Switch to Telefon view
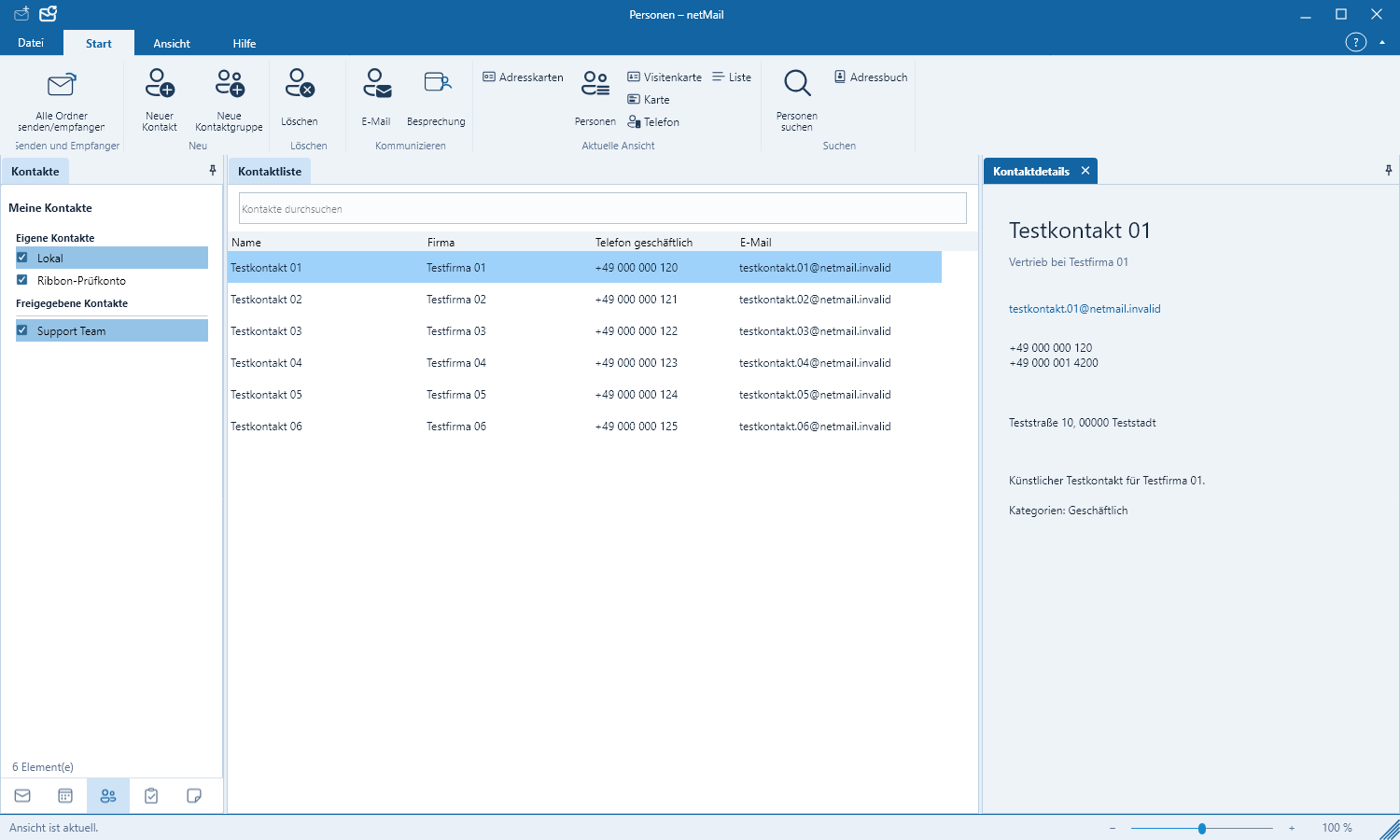The image size is (1400, 840). (653, 122)
